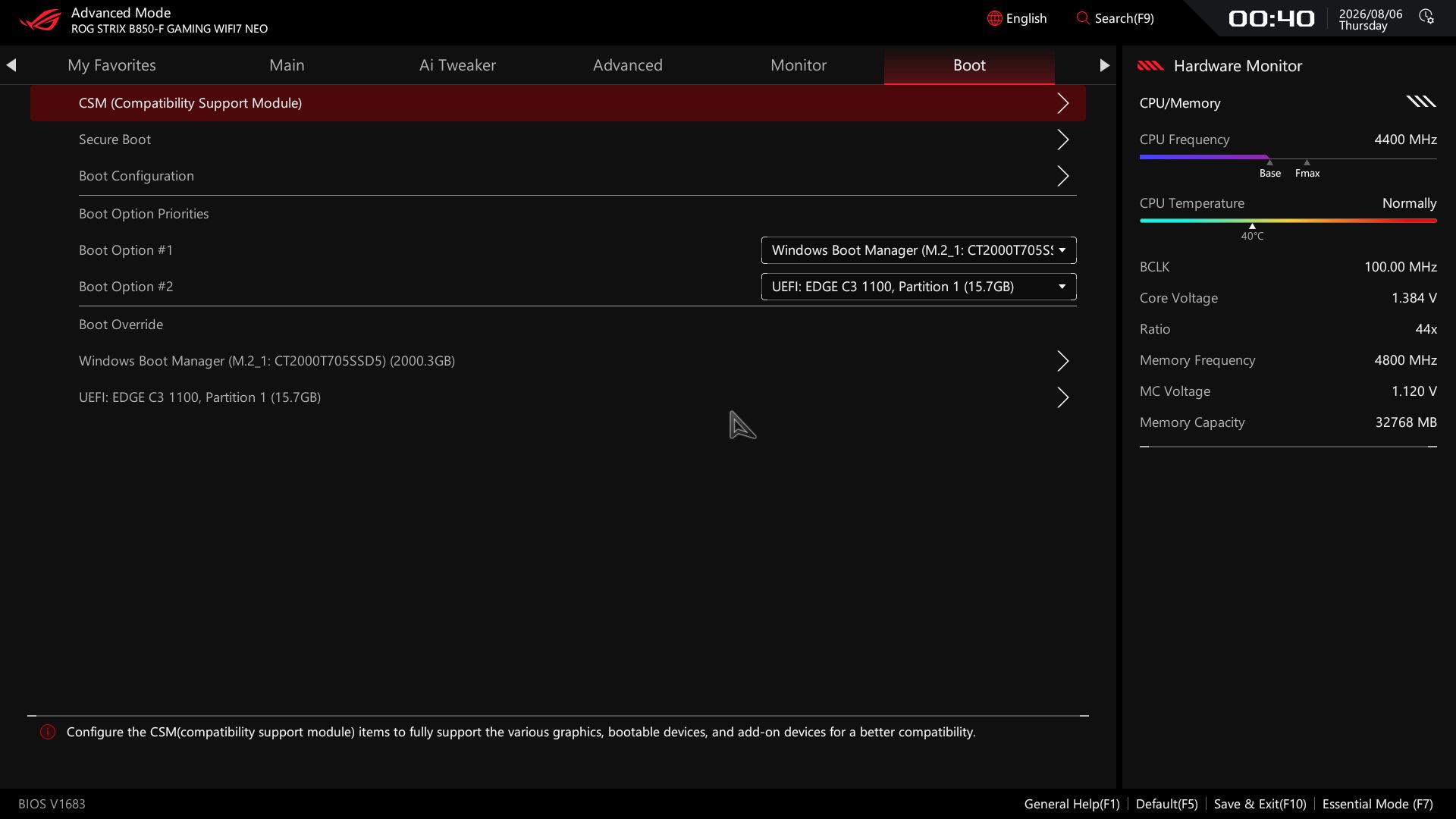Select the Boot tab
The height and width of the screenshot is (819, 1456).
click(969, 65)
